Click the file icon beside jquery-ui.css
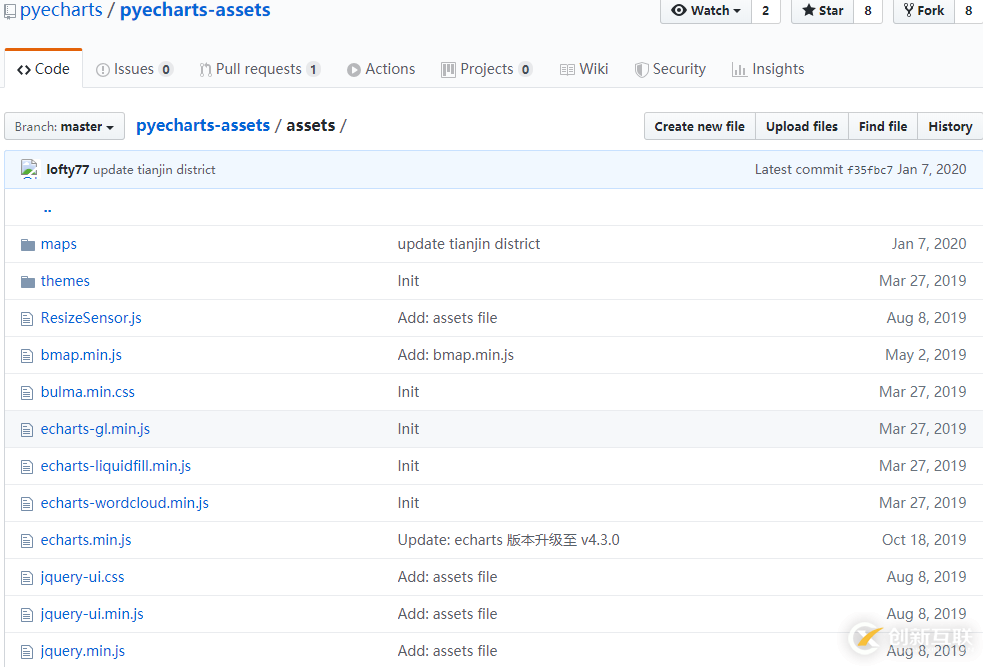 pos(27,578)
